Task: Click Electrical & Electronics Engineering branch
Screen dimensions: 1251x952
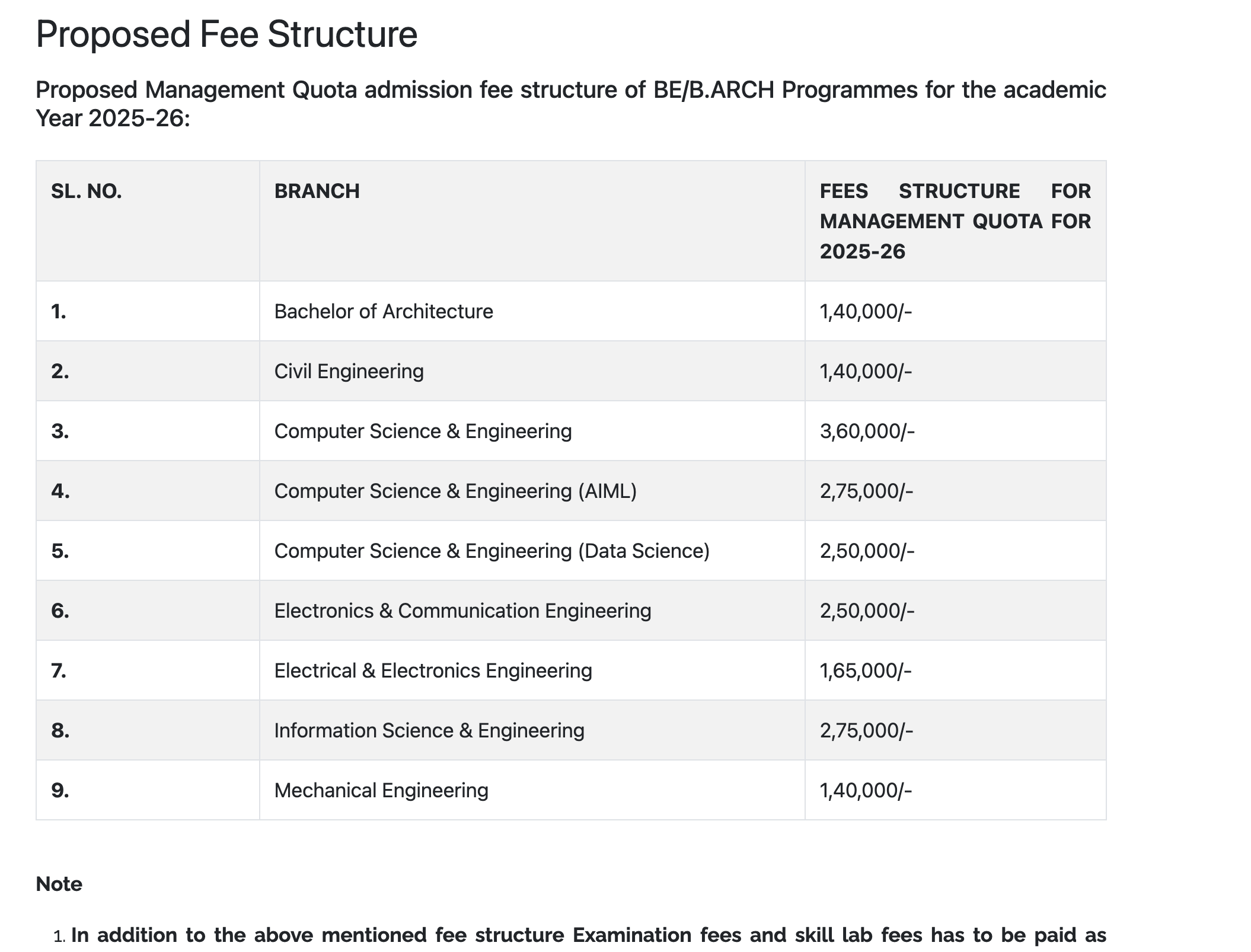Action: (433, 670)
